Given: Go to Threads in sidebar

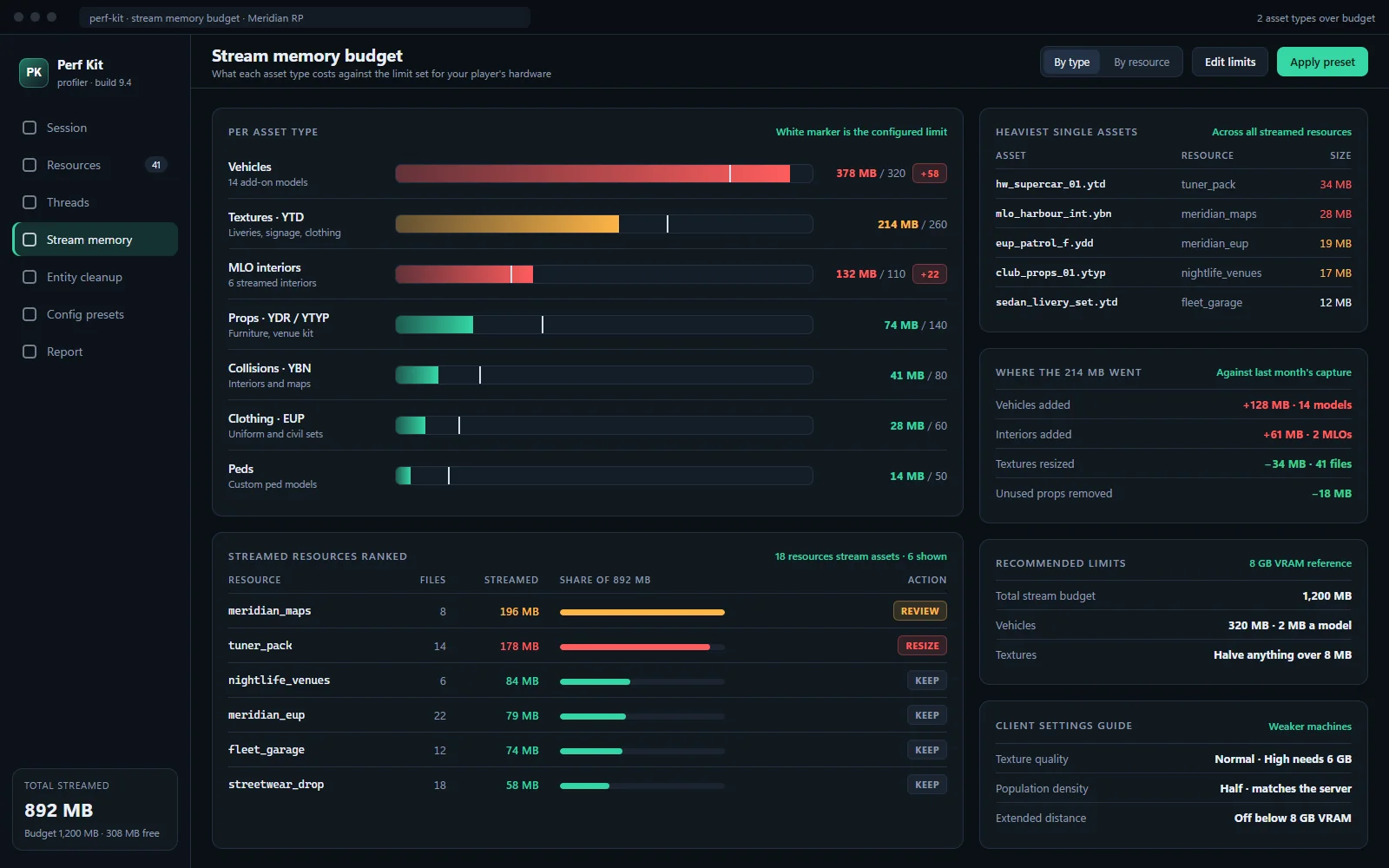Looking at the screenshot, I should [x=95, y=202].
